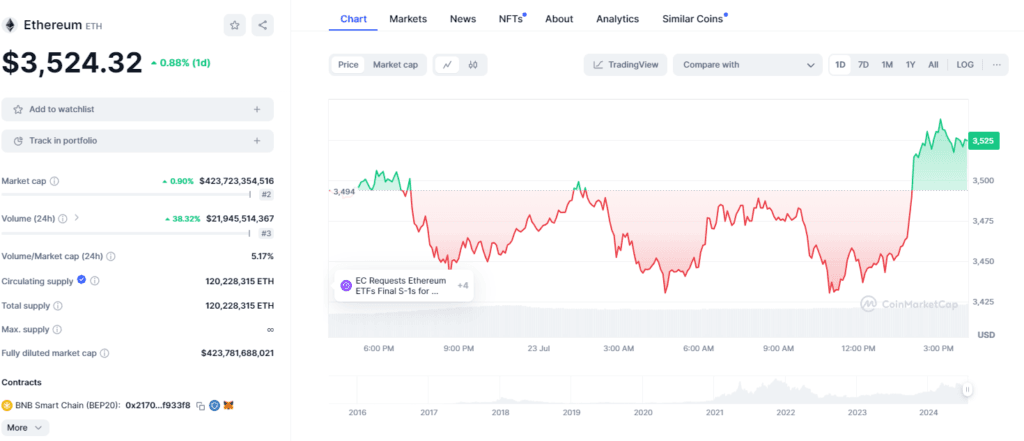
Task: Select the 1M time range
Action: (887, 65)
